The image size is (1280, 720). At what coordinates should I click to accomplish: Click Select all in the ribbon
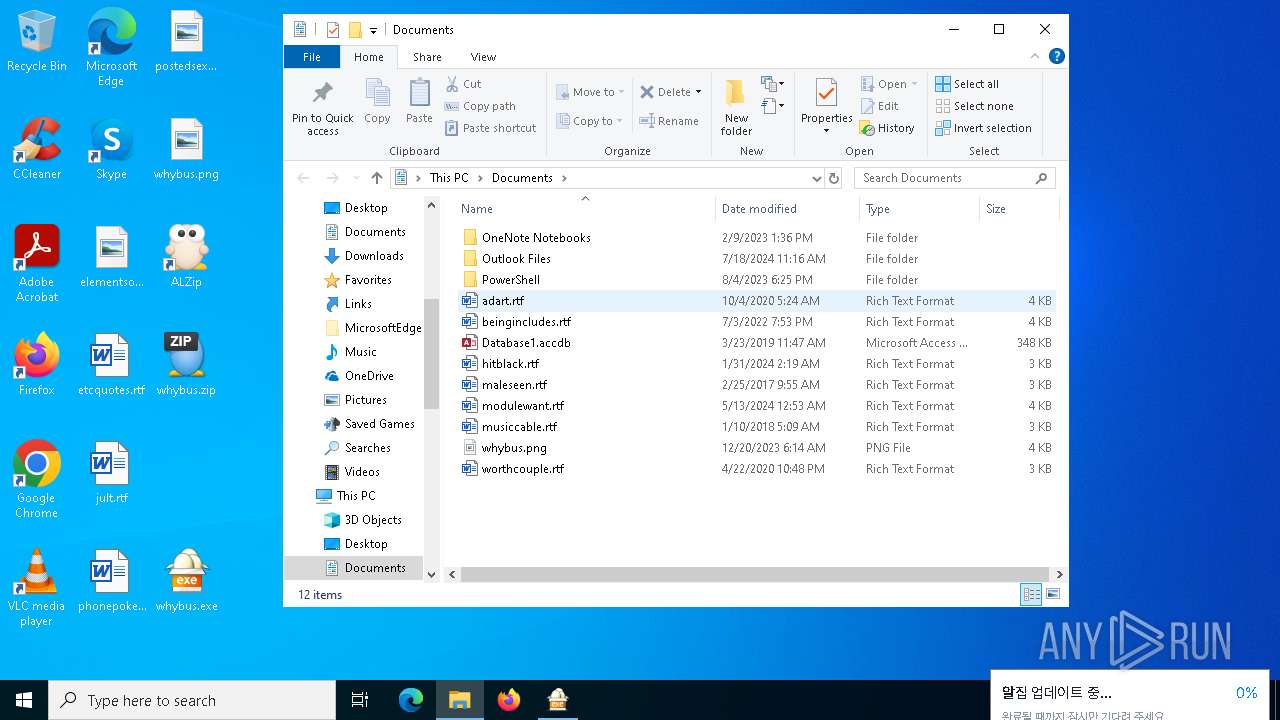coord(967,84)
